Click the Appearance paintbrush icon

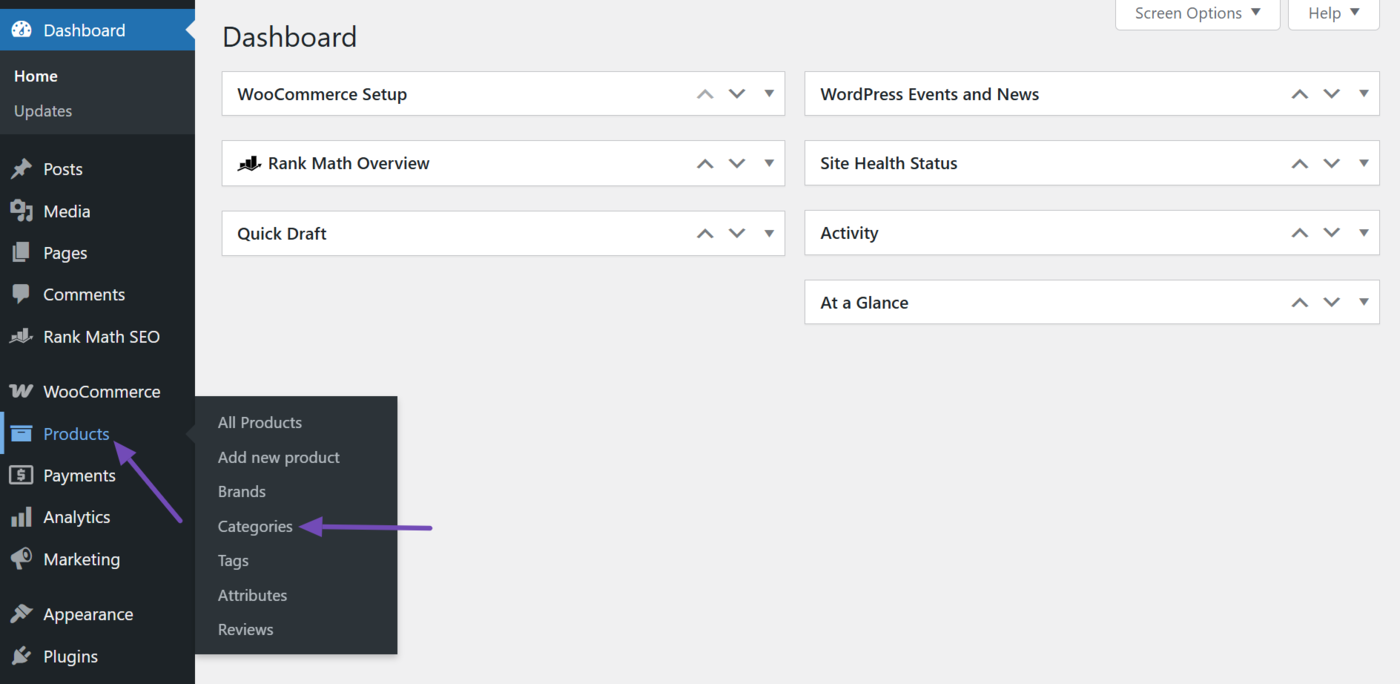tap(21, 615)
